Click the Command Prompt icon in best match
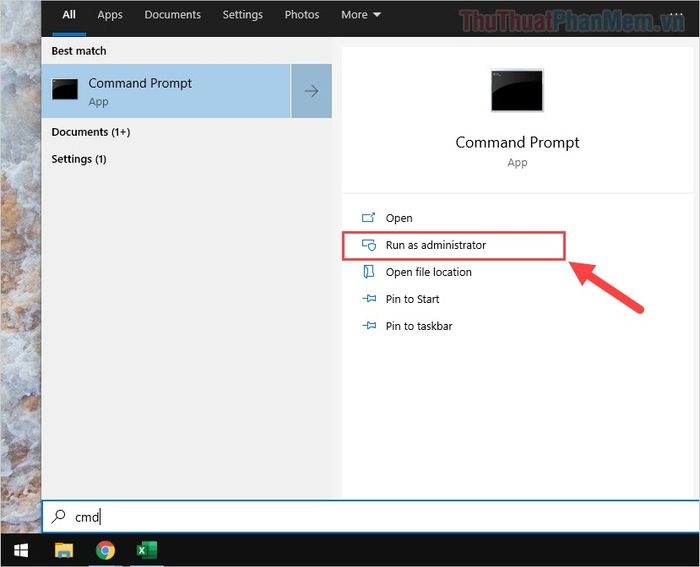The height and width of the screenshot is (567, 700). pos(65,89)
